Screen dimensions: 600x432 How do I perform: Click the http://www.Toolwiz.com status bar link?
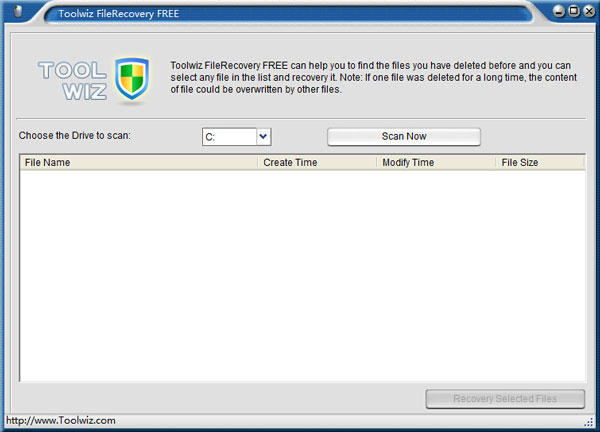coord(61,421)
